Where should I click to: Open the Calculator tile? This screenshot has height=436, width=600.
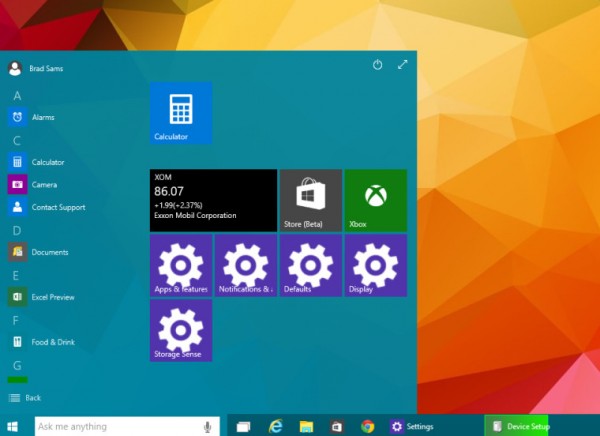pyautogui.click(x=180, y=112)
